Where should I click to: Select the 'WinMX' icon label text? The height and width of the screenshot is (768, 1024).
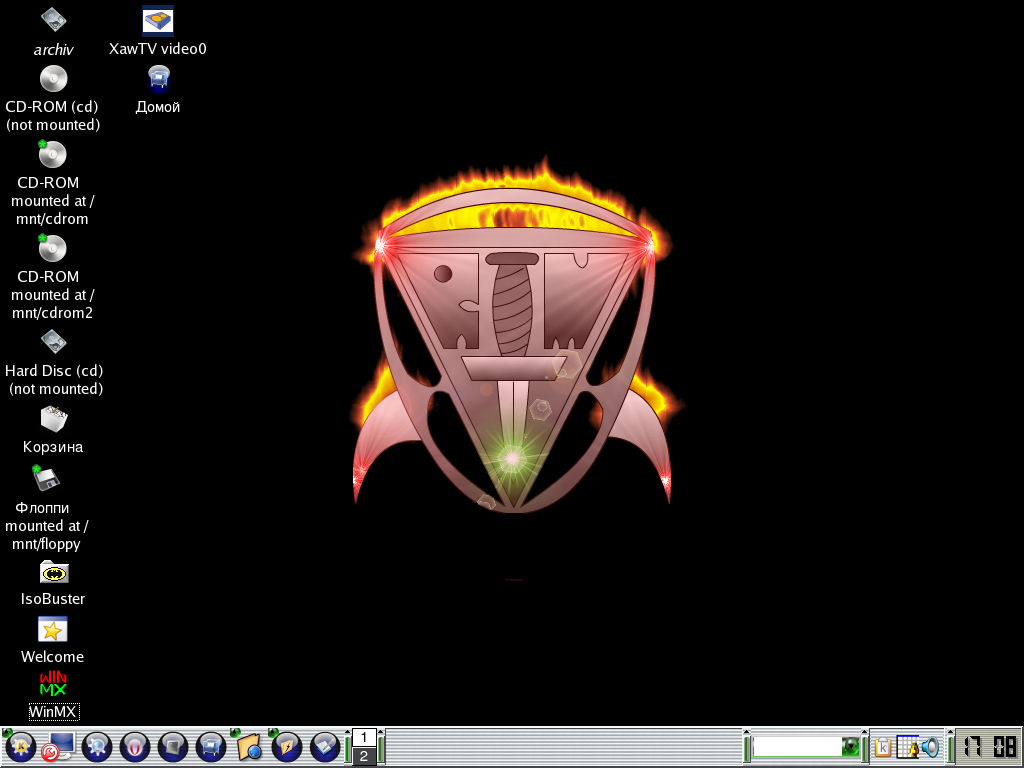point(54,712)
